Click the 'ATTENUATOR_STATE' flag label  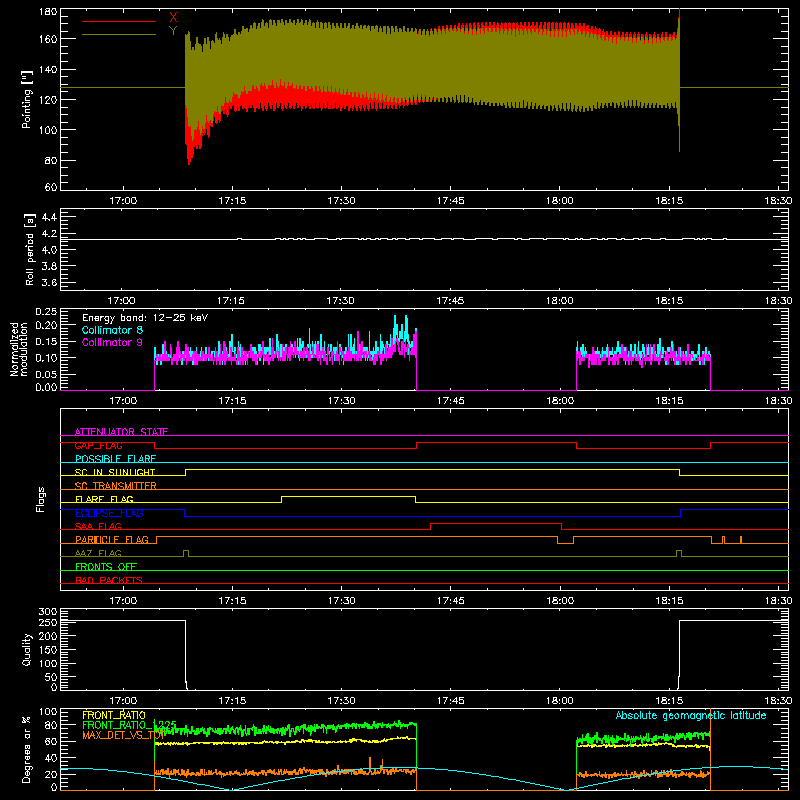coord(121,432)
